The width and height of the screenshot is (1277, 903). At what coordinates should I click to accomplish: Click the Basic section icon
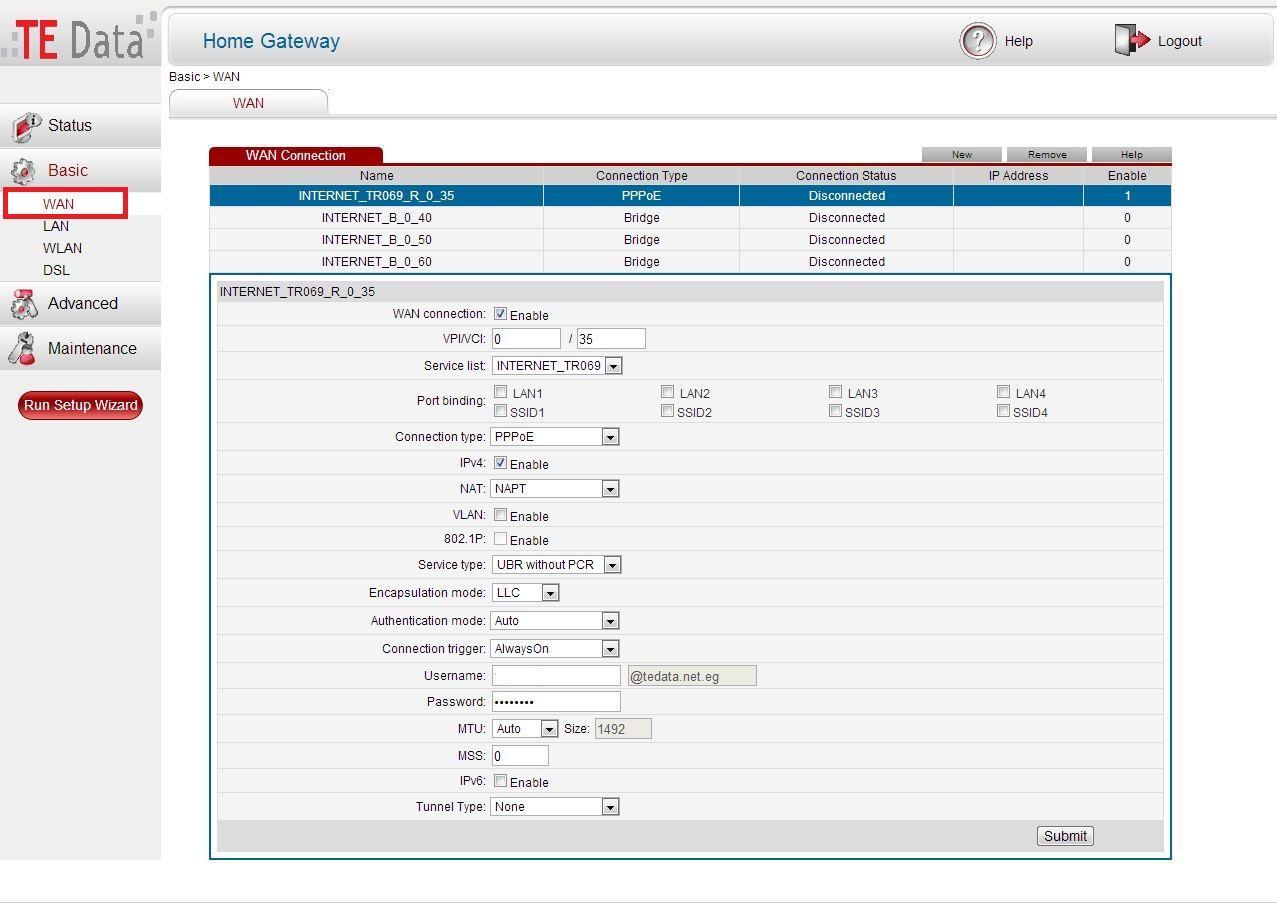pyautogui.click(x=24, y=169)
